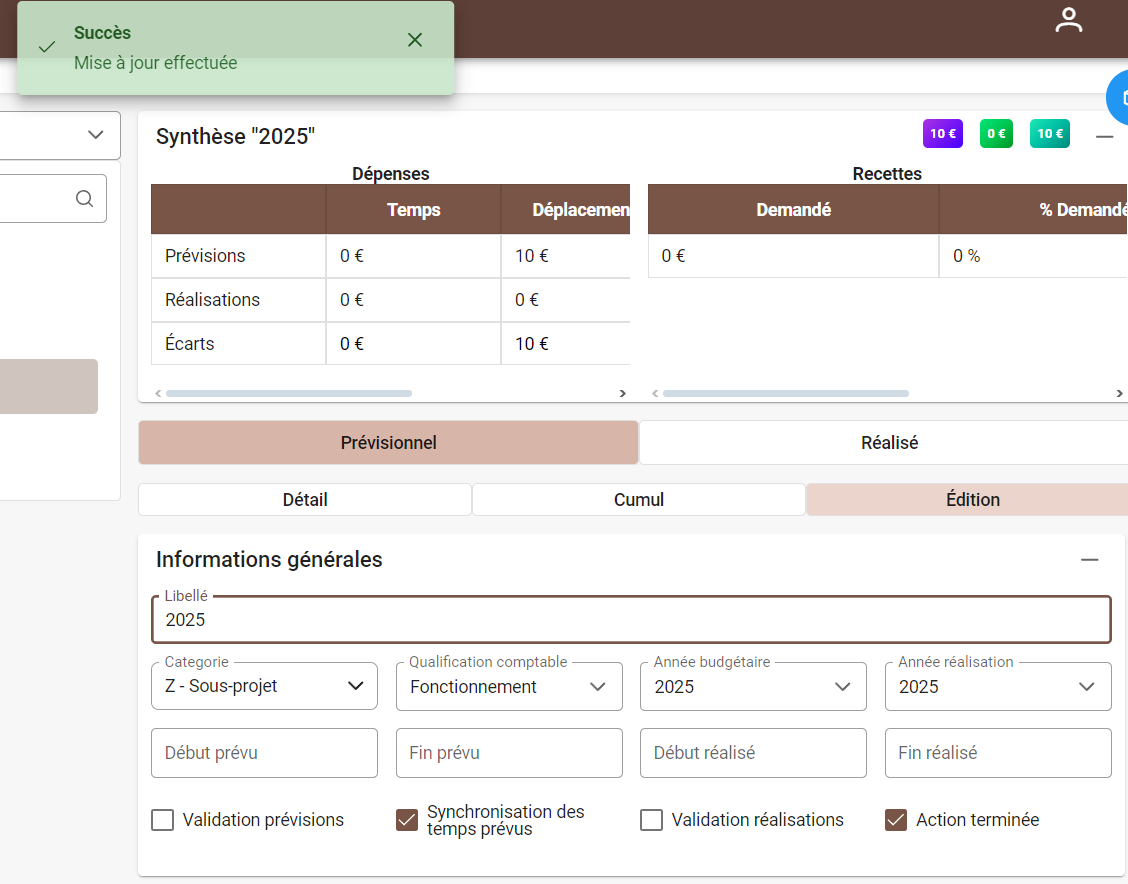Open the user account menu
Image resolution: width=1128 pixels, height=884 pixels.
click(1068, 19)
